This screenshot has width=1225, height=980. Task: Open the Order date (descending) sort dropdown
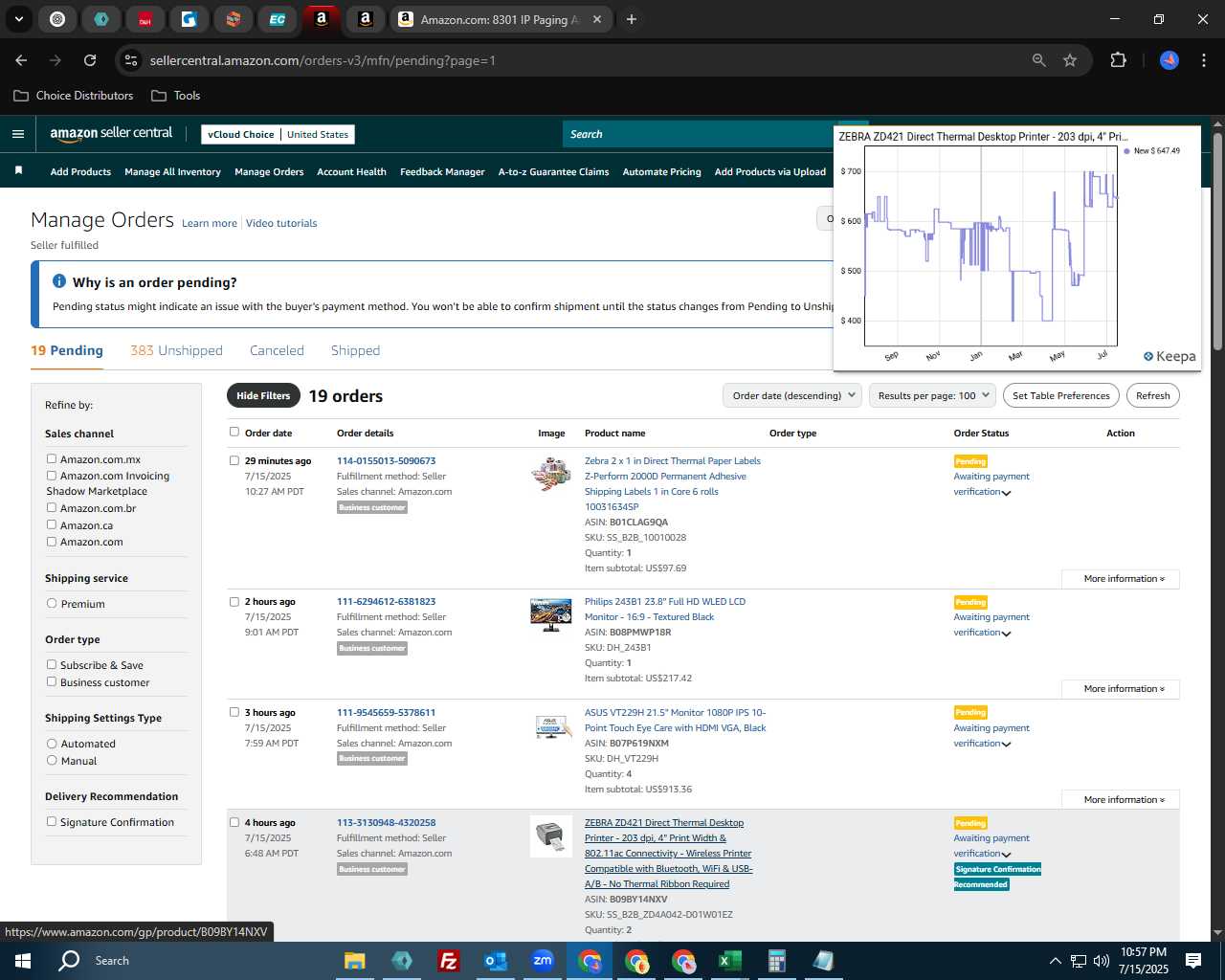click(x=792, y=395)
